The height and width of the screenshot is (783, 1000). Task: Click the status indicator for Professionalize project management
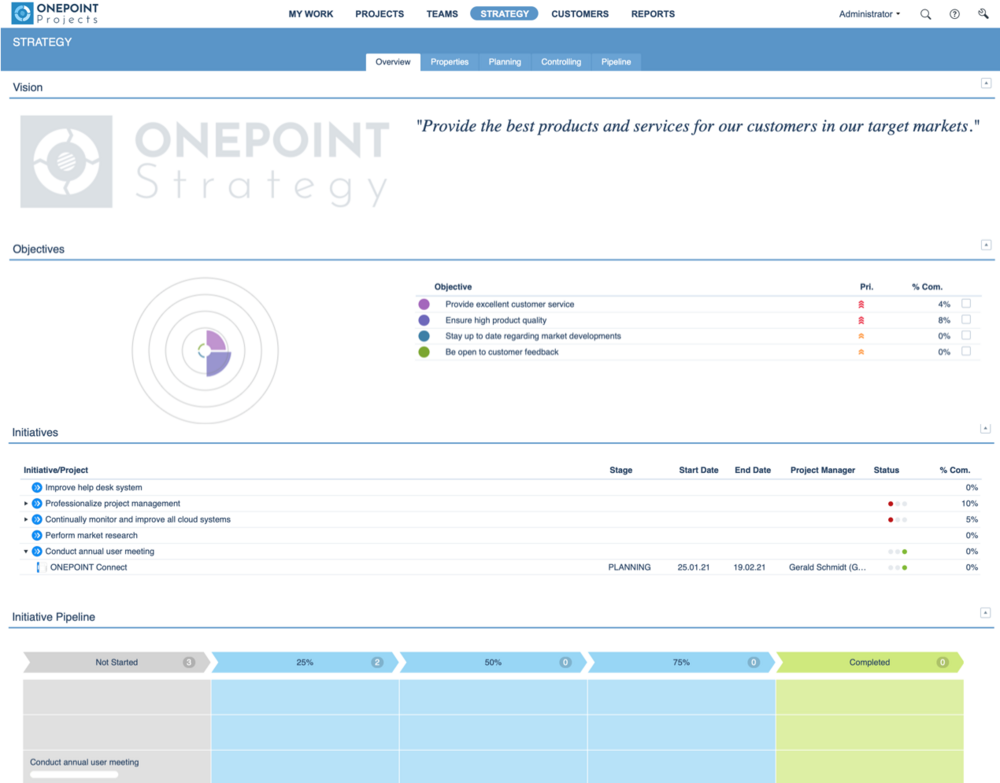click(x=895, y=504)
